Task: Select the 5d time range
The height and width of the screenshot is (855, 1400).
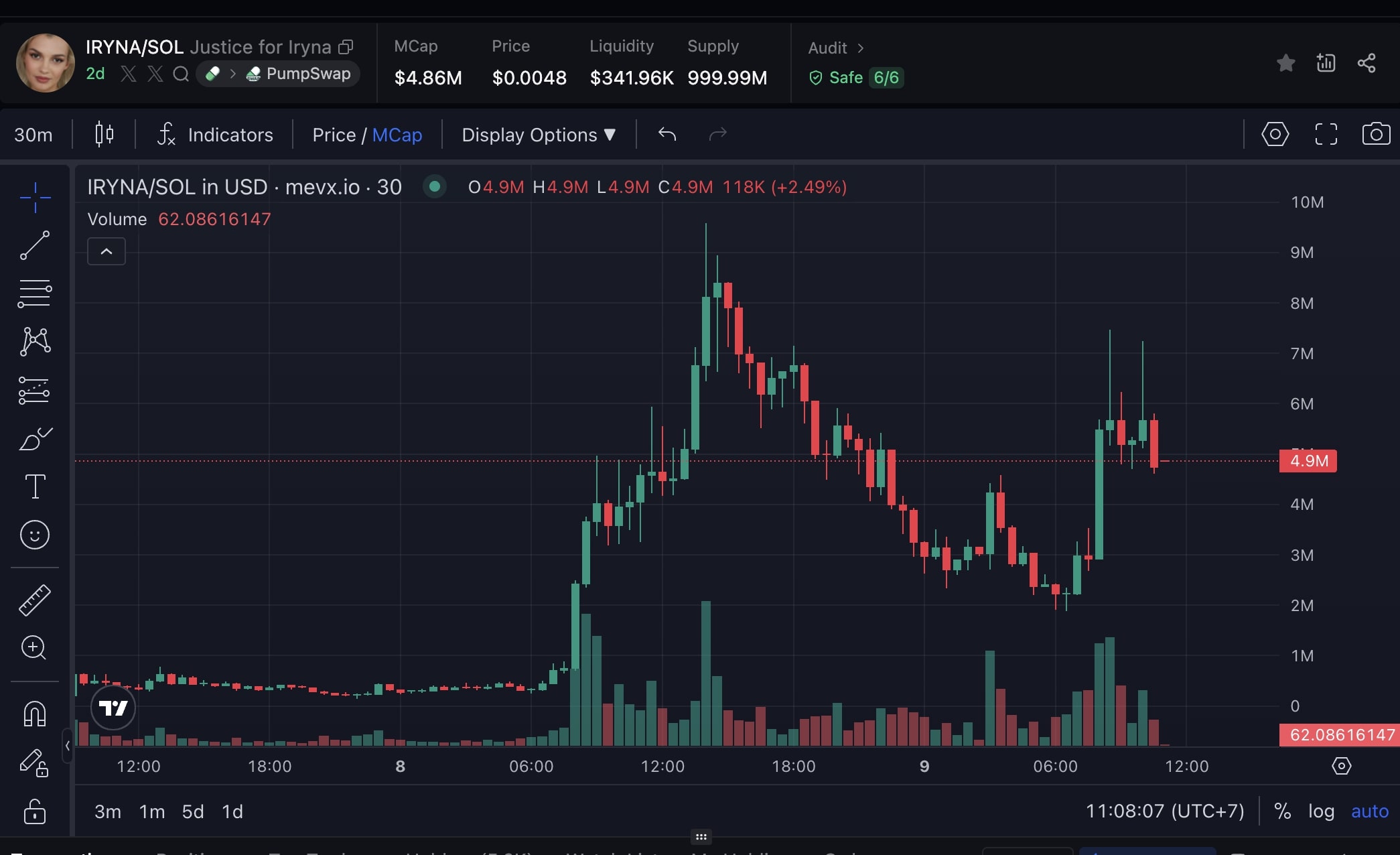Action: coord(193,811)
